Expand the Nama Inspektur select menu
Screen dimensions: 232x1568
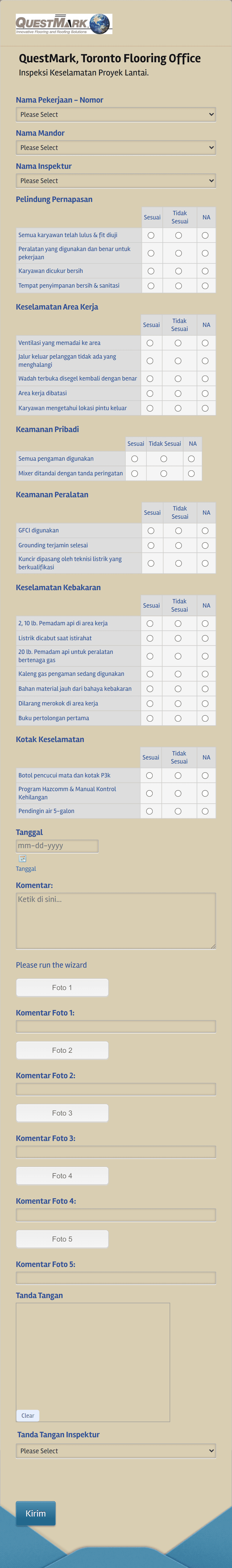pyautogui.click(x=116, y=180)
